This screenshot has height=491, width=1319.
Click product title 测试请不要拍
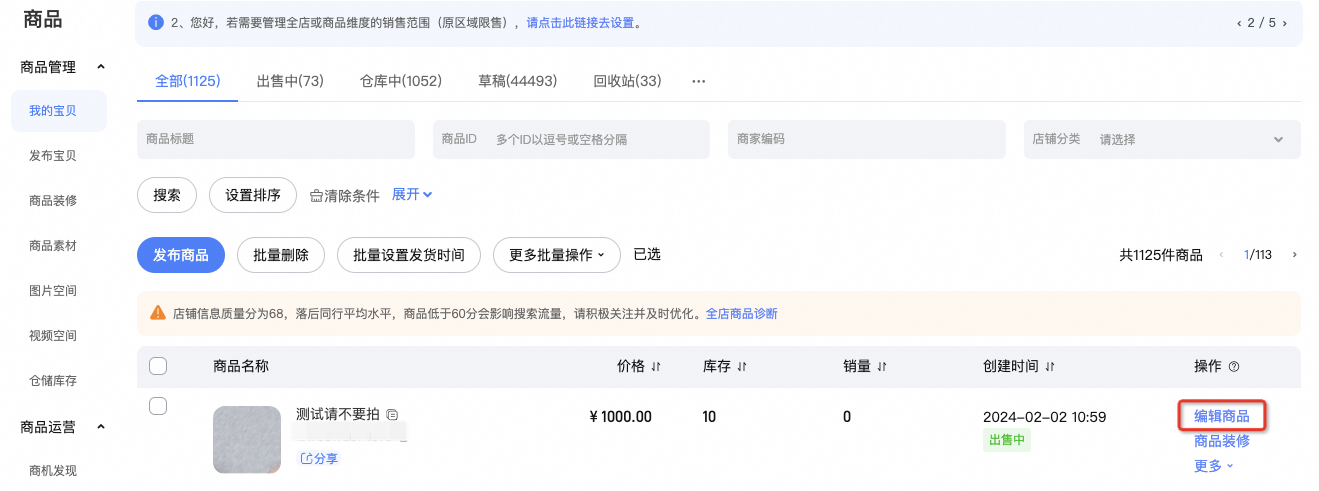point(338,414)
